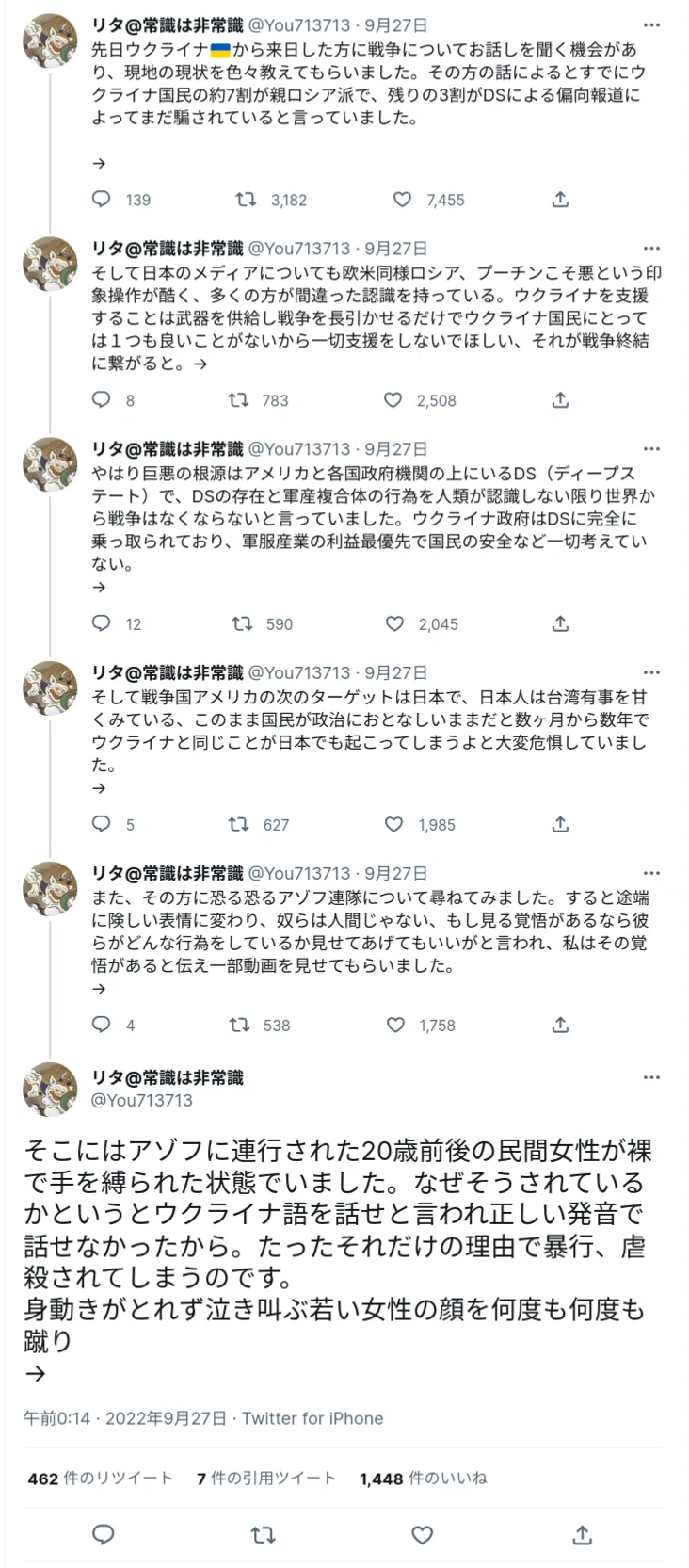This screenshot has height=1568, width=689.
Task: Open more menu on tweet about DS
Action: click(651, 449)
